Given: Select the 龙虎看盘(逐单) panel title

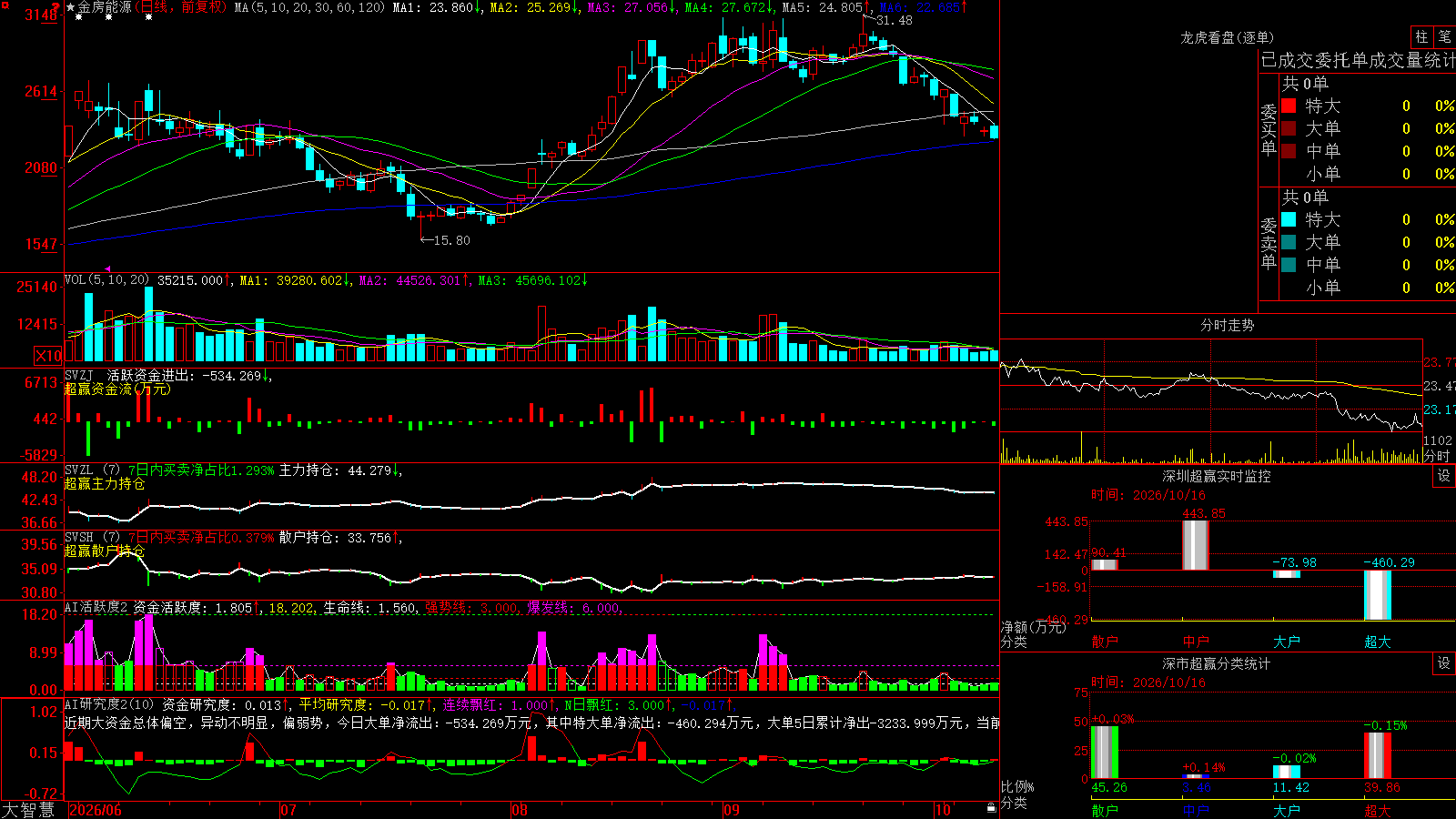Looking at the screenshot, I should click(1227, 37).
